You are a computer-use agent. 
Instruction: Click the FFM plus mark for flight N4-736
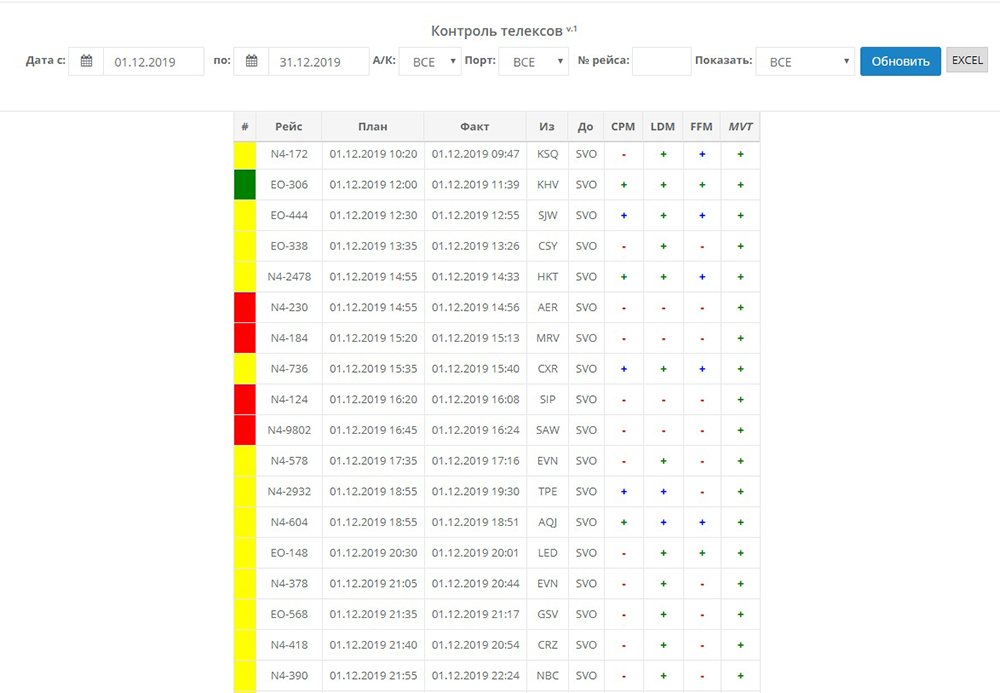tap(702, 368)
